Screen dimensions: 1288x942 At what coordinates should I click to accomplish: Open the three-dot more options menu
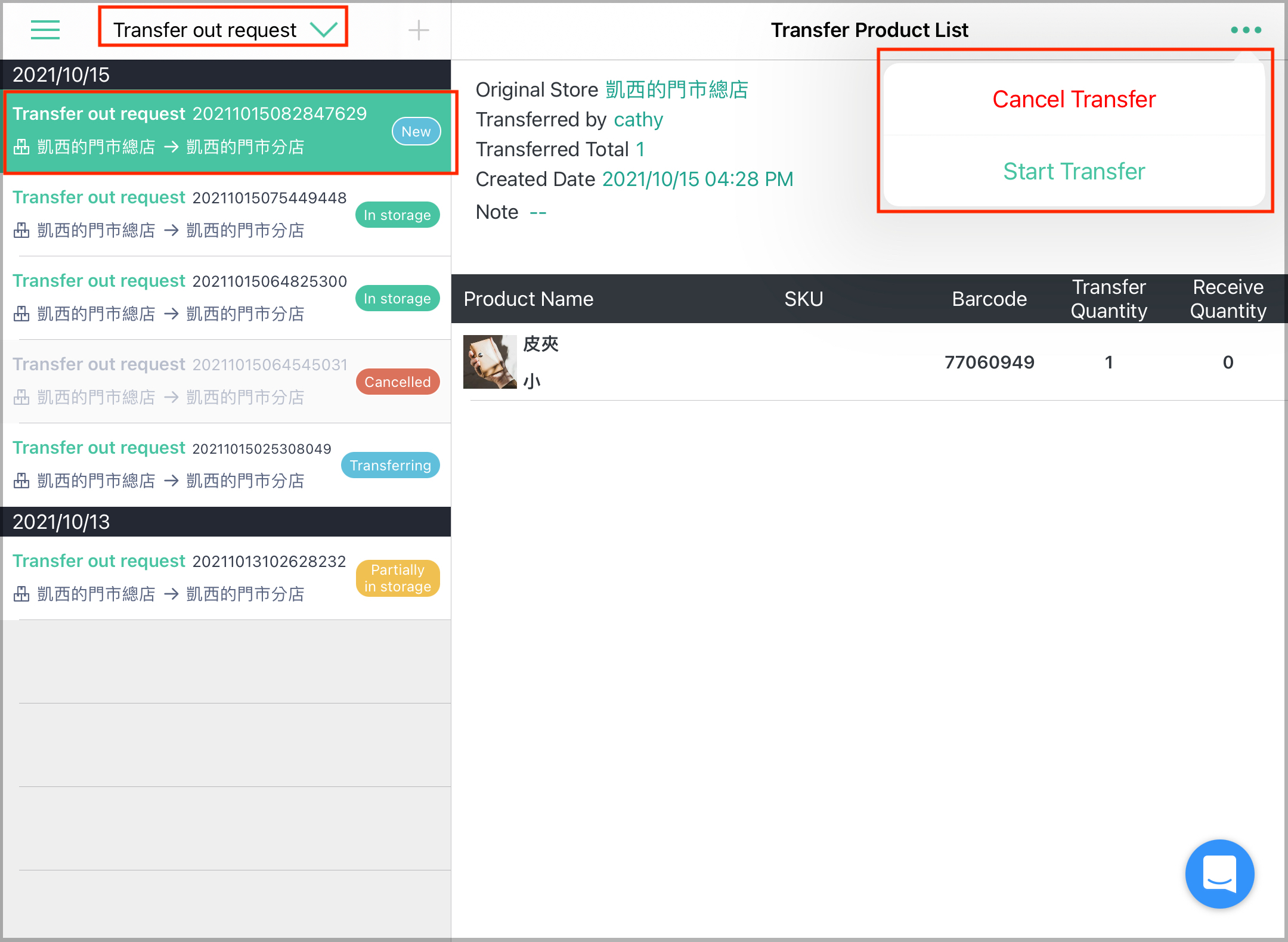[x=1246, y=30]
